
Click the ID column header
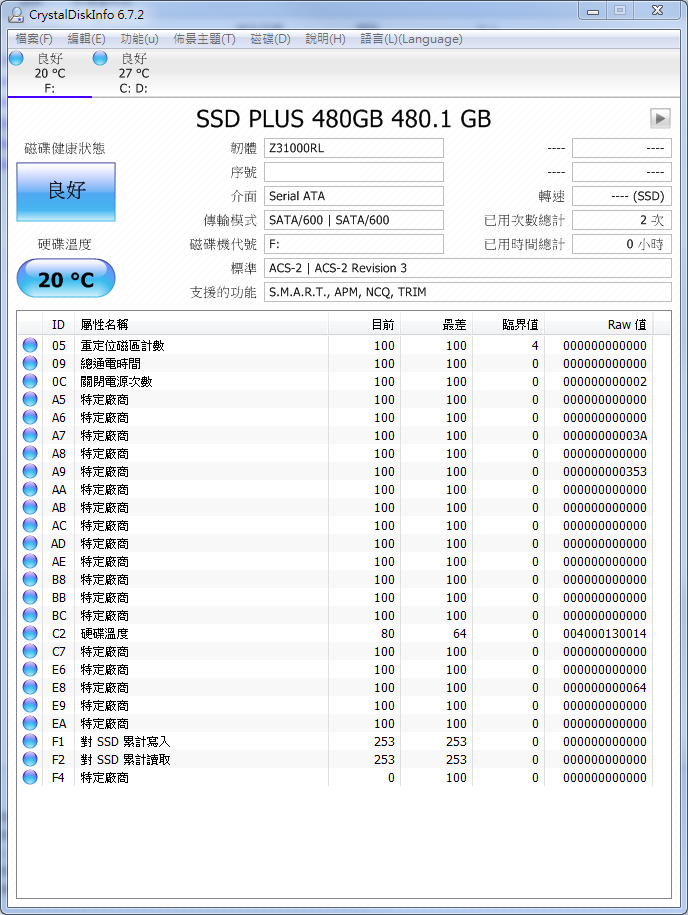pos(58,325)
